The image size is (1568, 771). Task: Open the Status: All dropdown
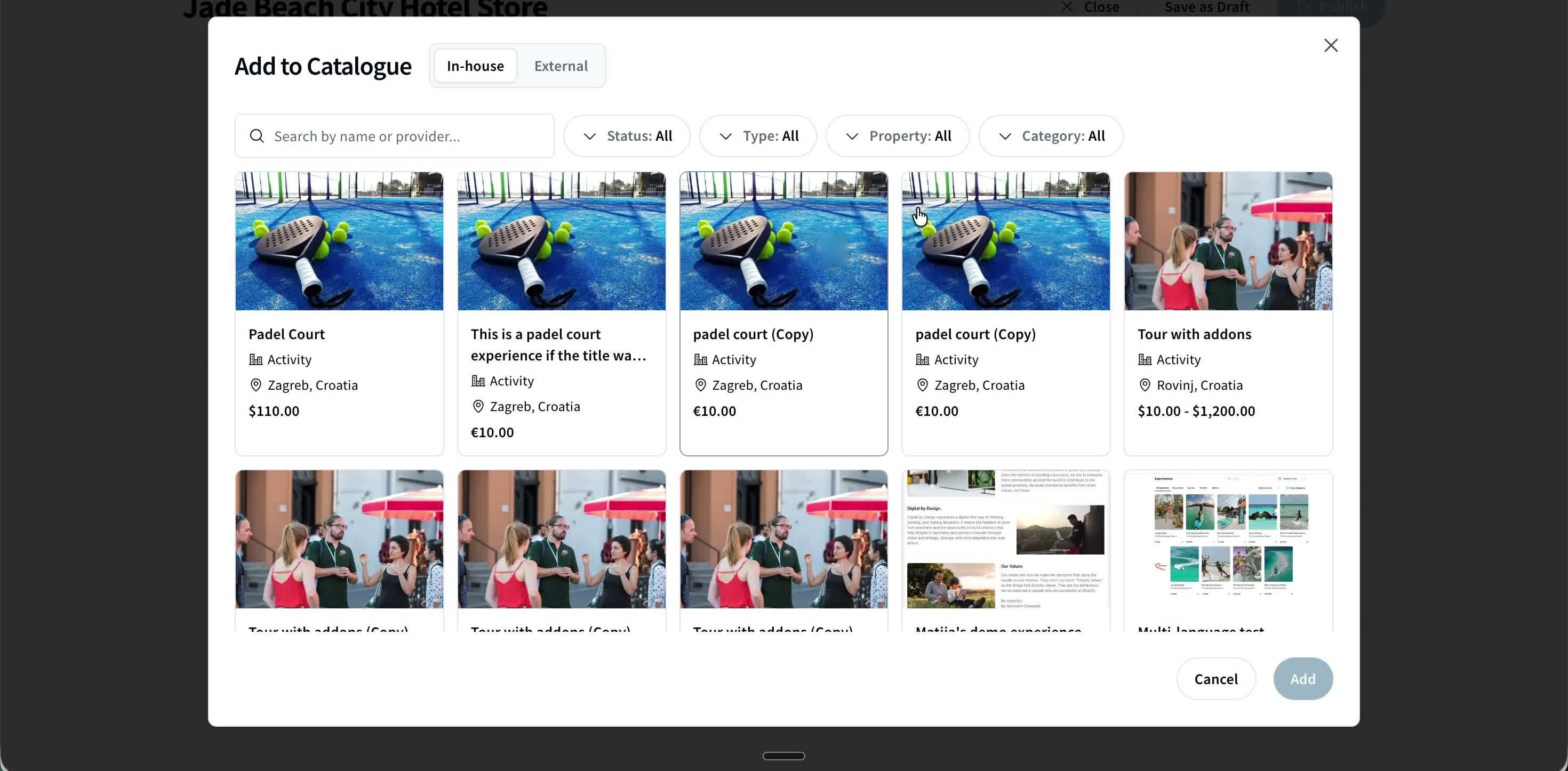(x=627, y=136)
